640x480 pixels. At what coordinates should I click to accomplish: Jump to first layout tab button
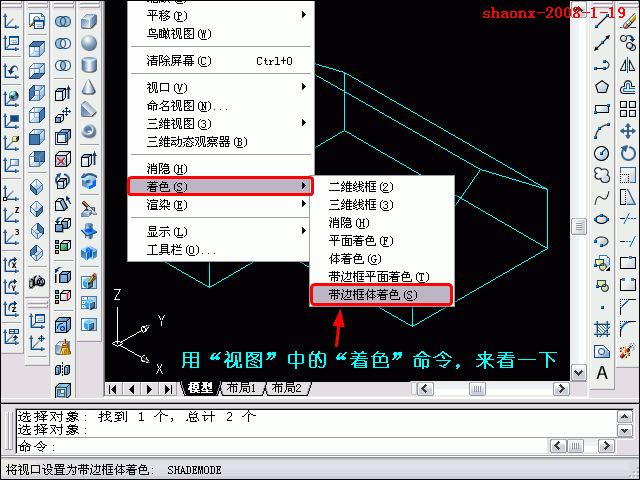[x=113, y=389]
